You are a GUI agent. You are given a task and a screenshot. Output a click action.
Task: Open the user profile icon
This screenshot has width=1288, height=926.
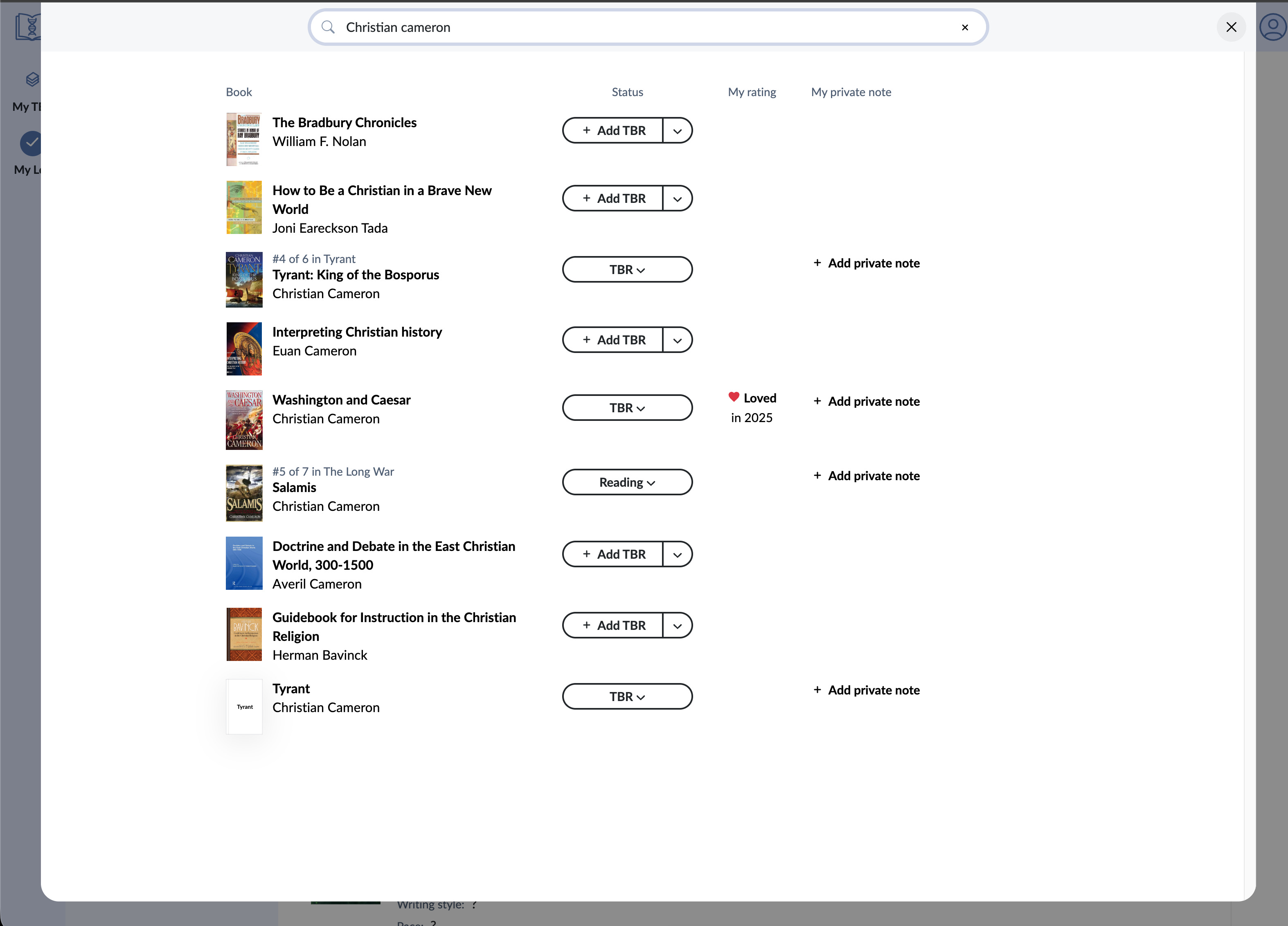[1273, 27]
